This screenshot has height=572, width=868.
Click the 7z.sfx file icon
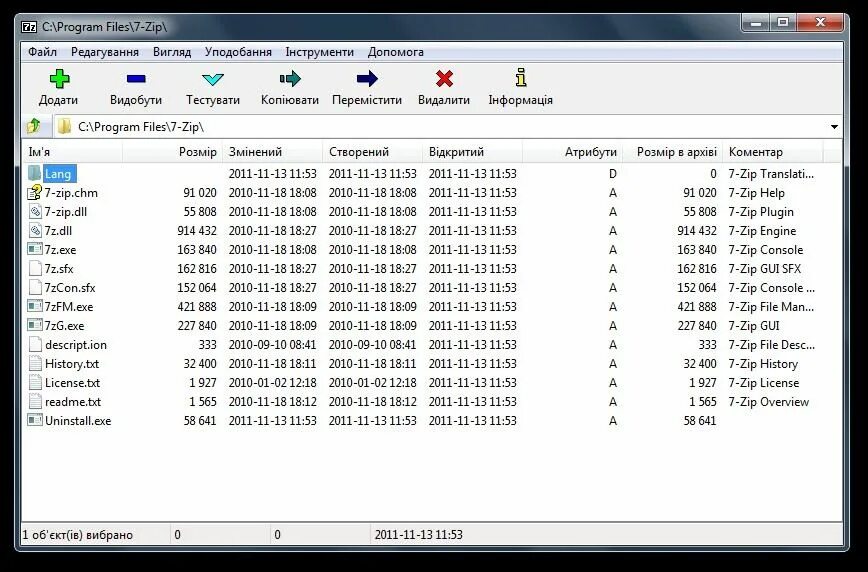(35, 269)
